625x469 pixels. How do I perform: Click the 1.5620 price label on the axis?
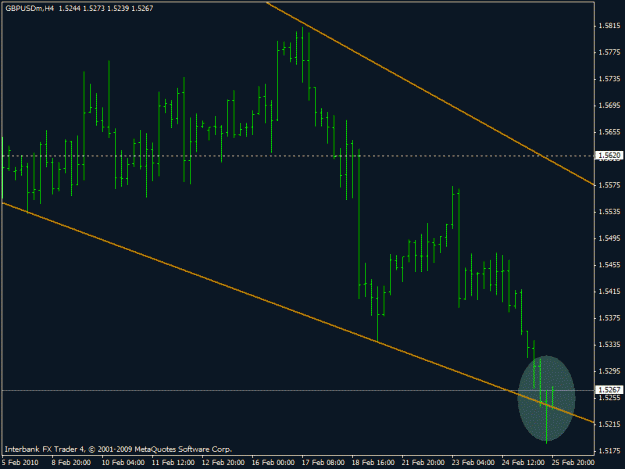pyautogui.click(x=609, y=155)
